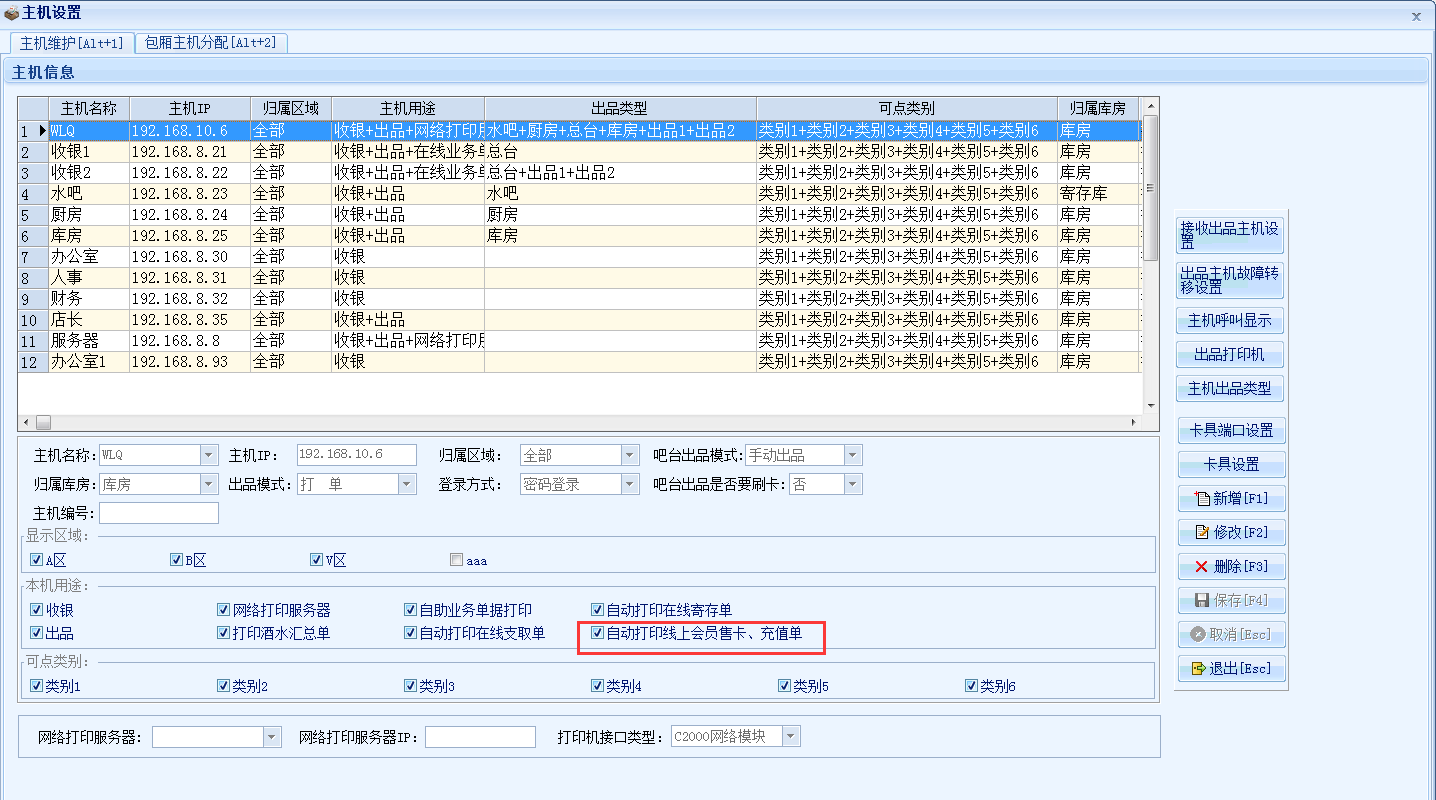Toggle 自动打印在线寄存单 checkbox

pos(597,610)
